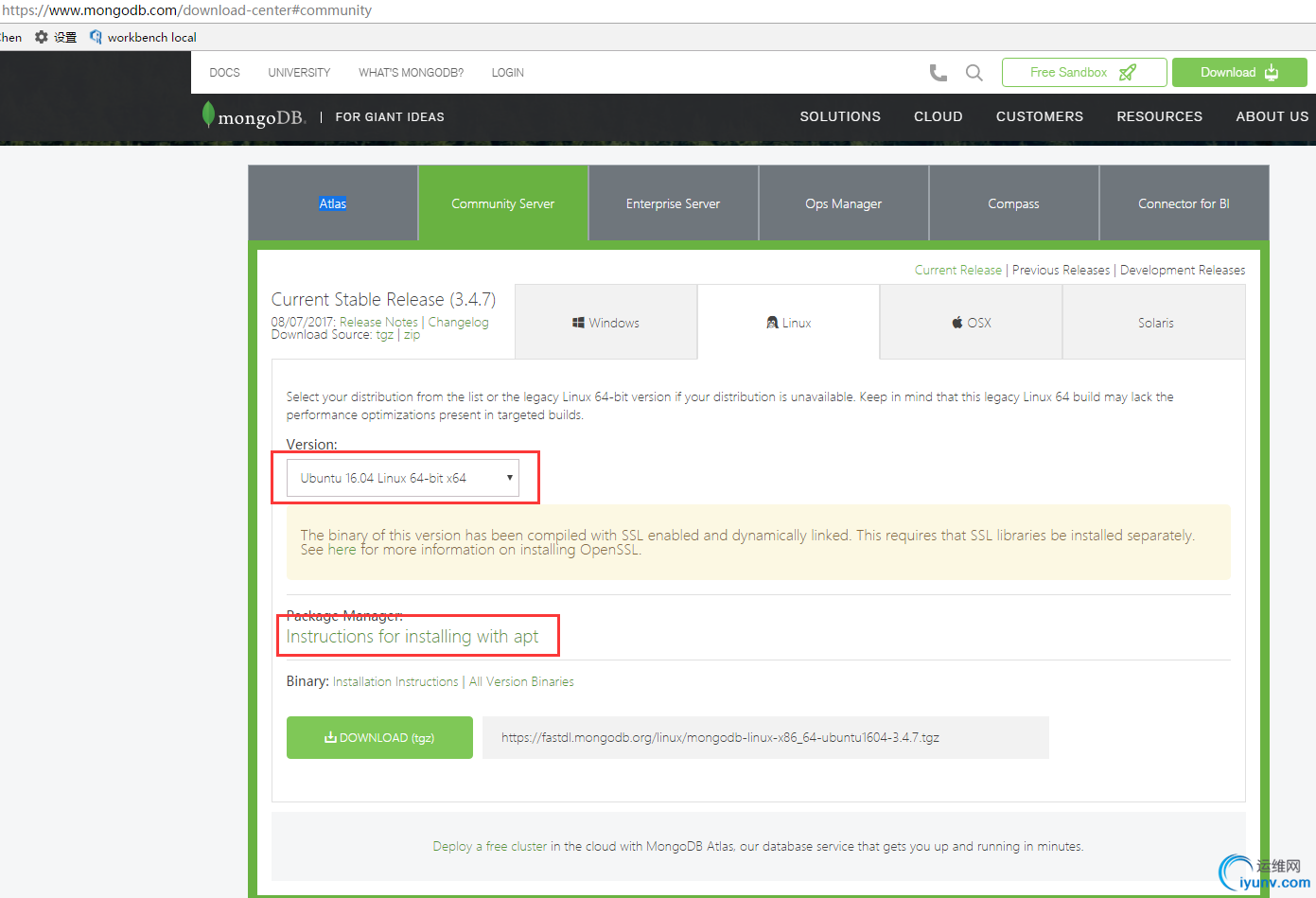Open the workbench local bookmark icon
This screenshot has width=1316, height=898.
click(96, 37)
